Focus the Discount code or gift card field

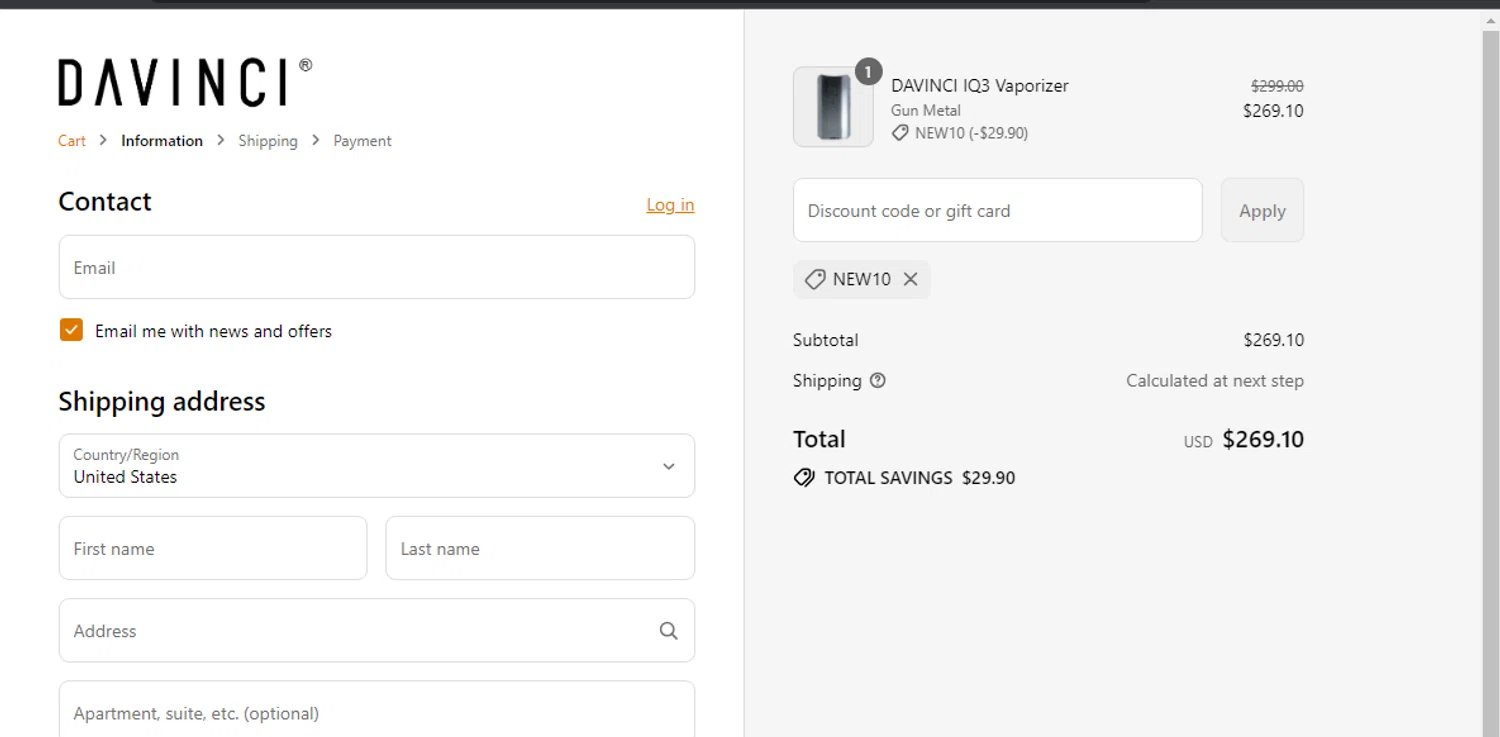click(x=998, y=211)
